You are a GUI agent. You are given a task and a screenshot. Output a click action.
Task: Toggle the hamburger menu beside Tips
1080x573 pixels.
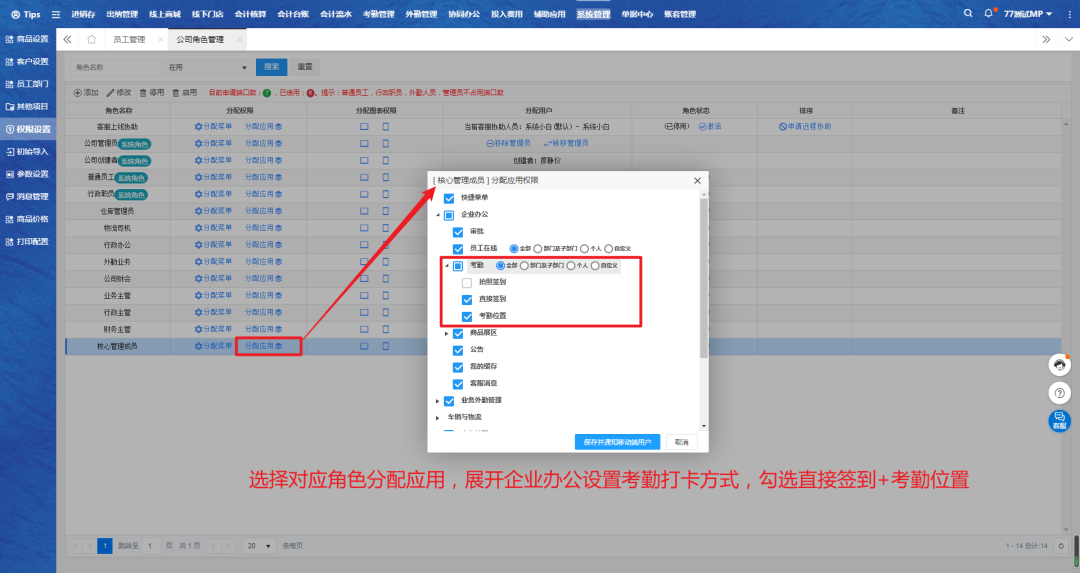tap(56, 15)
